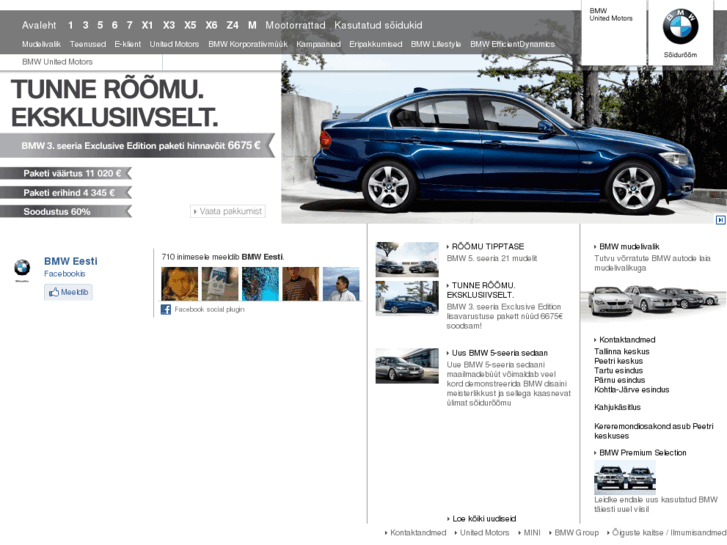Open United Motors in the sub-navigation
Viewport: 727px width, 545px height.
[174, 44]
